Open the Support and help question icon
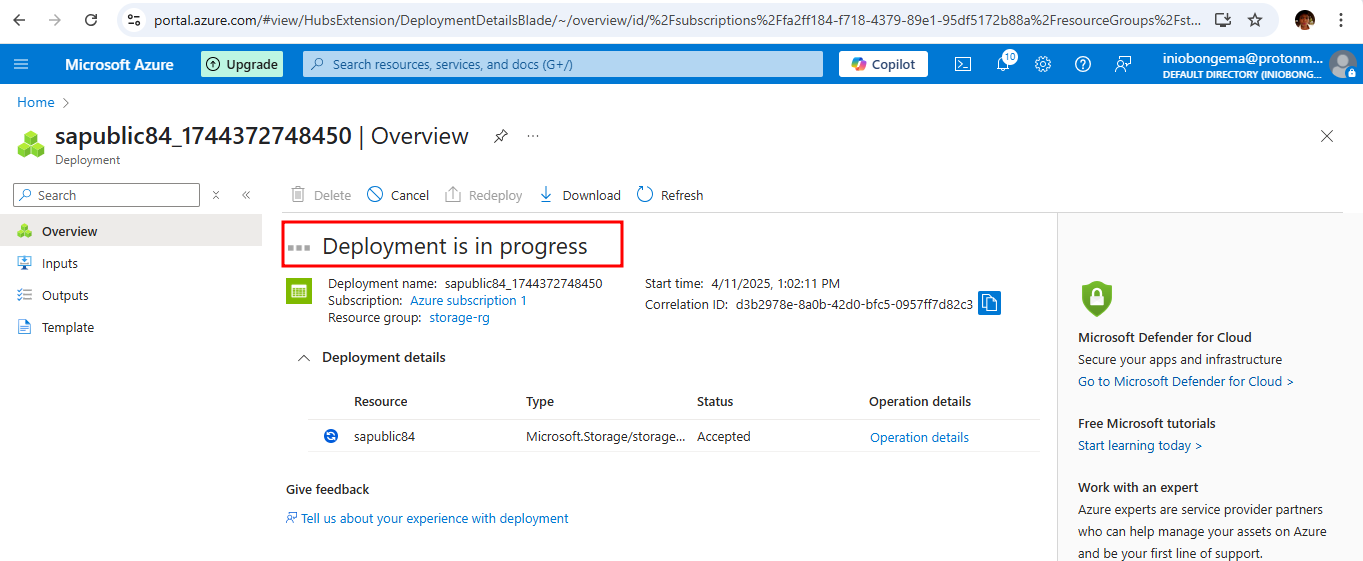 1083,64
